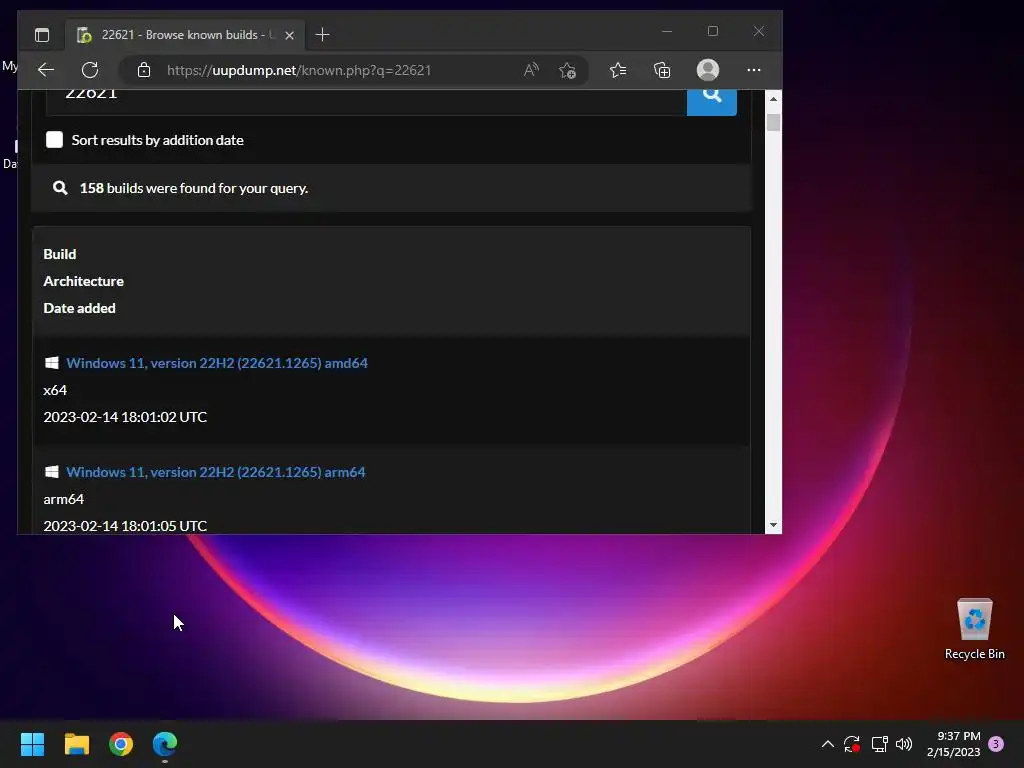Toggle Sort results by addition date checkbox

pos(54,140)
